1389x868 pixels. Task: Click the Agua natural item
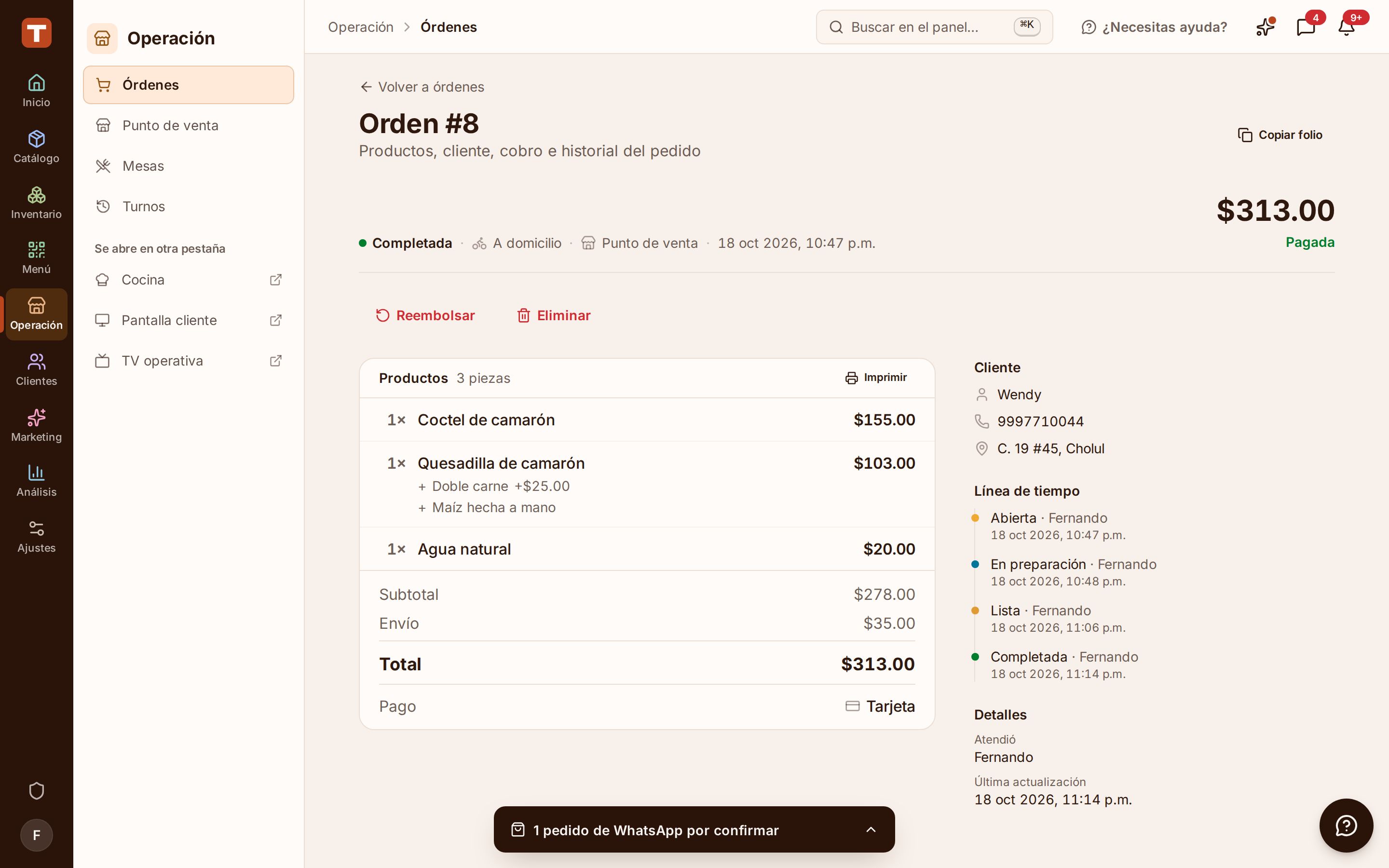coord(647,549)
